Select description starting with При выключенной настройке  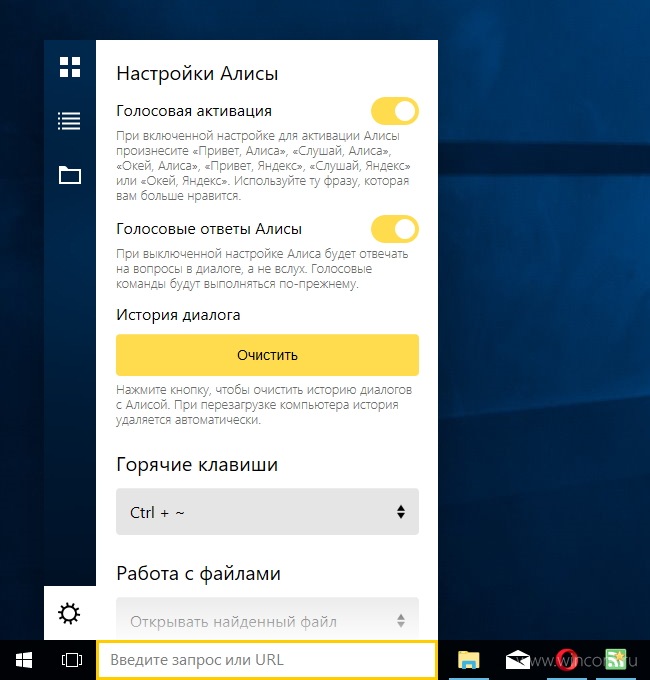pyautogui.click(x=262, y=269)
